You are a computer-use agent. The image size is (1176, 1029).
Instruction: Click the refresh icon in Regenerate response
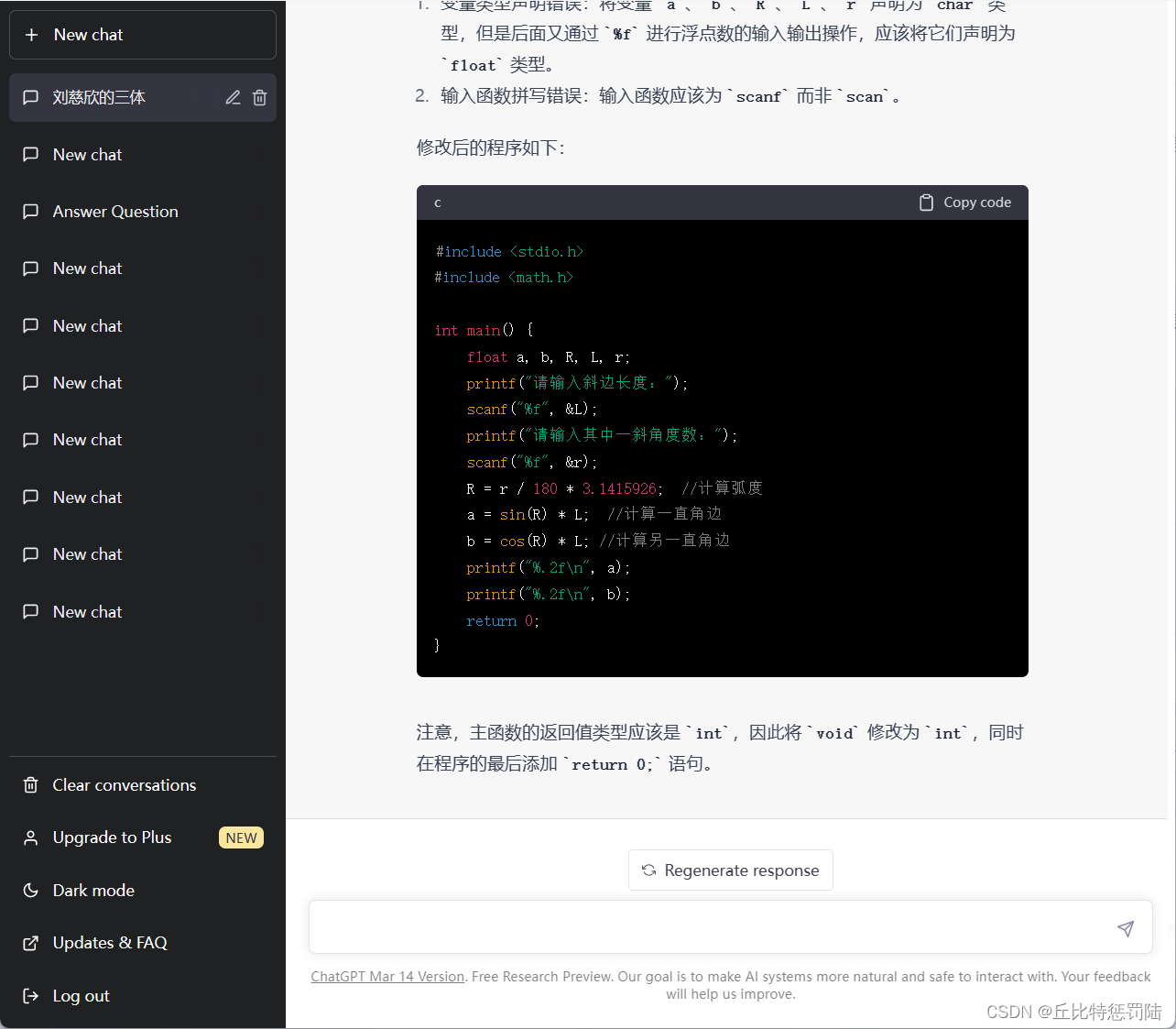click(649, 870)
